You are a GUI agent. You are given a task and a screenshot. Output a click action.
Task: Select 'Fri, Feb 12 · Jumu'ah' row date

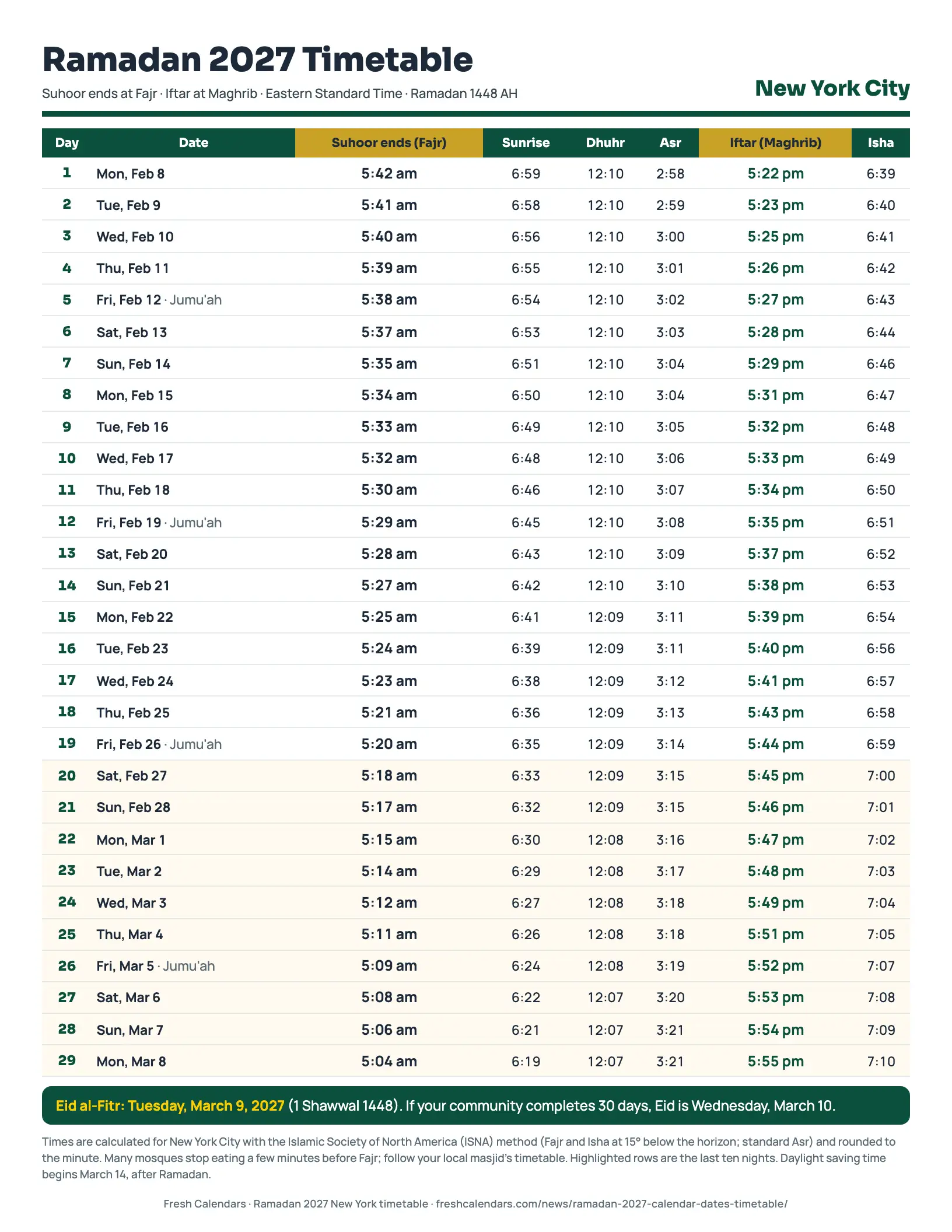(159, 300)
